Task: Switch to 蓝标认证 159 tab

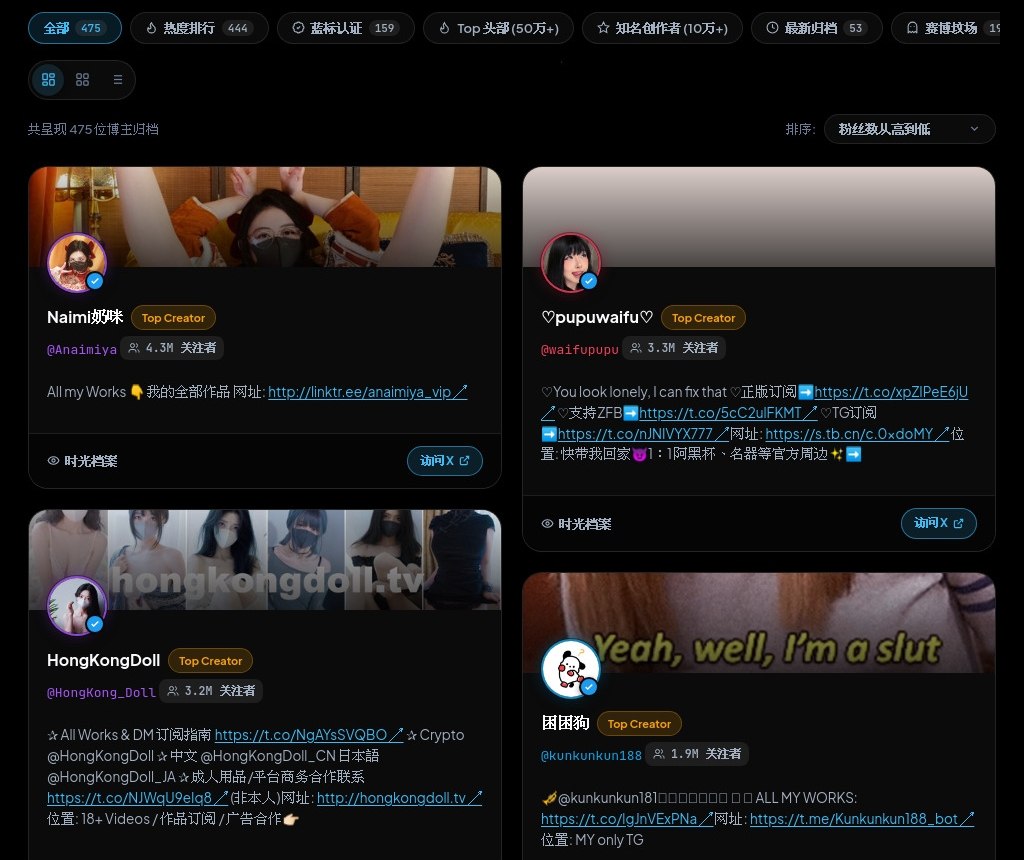Action: tap(345, 28)
